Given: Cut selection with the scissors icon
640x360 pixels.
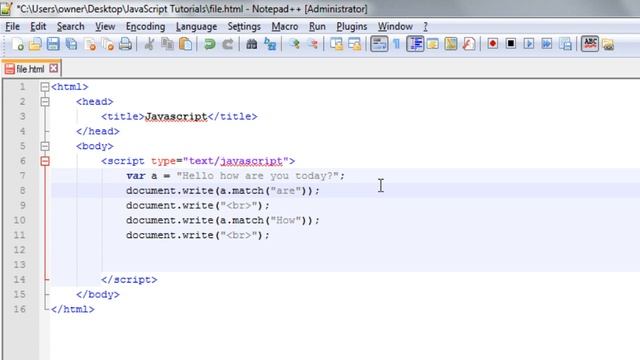Looking at the screenshot, I should tap(149, 44).
